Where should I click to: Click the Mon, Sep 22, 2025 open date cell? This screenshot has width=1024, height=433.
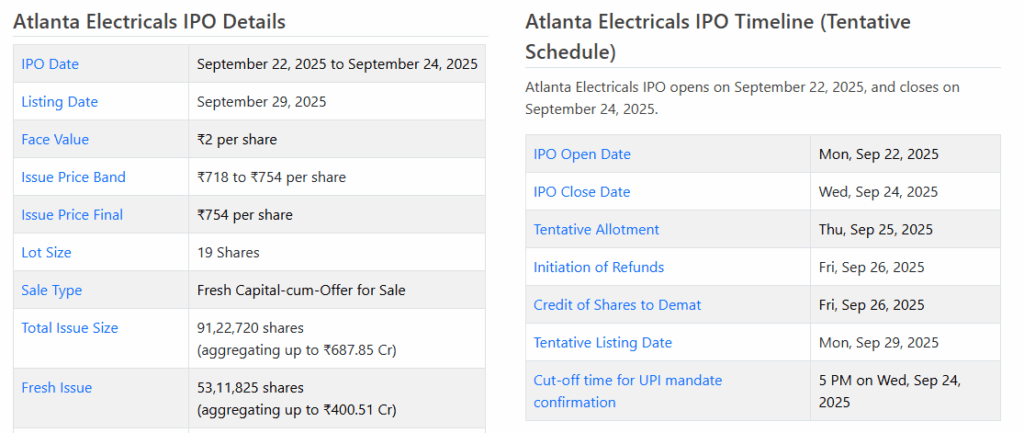[878, 154]
